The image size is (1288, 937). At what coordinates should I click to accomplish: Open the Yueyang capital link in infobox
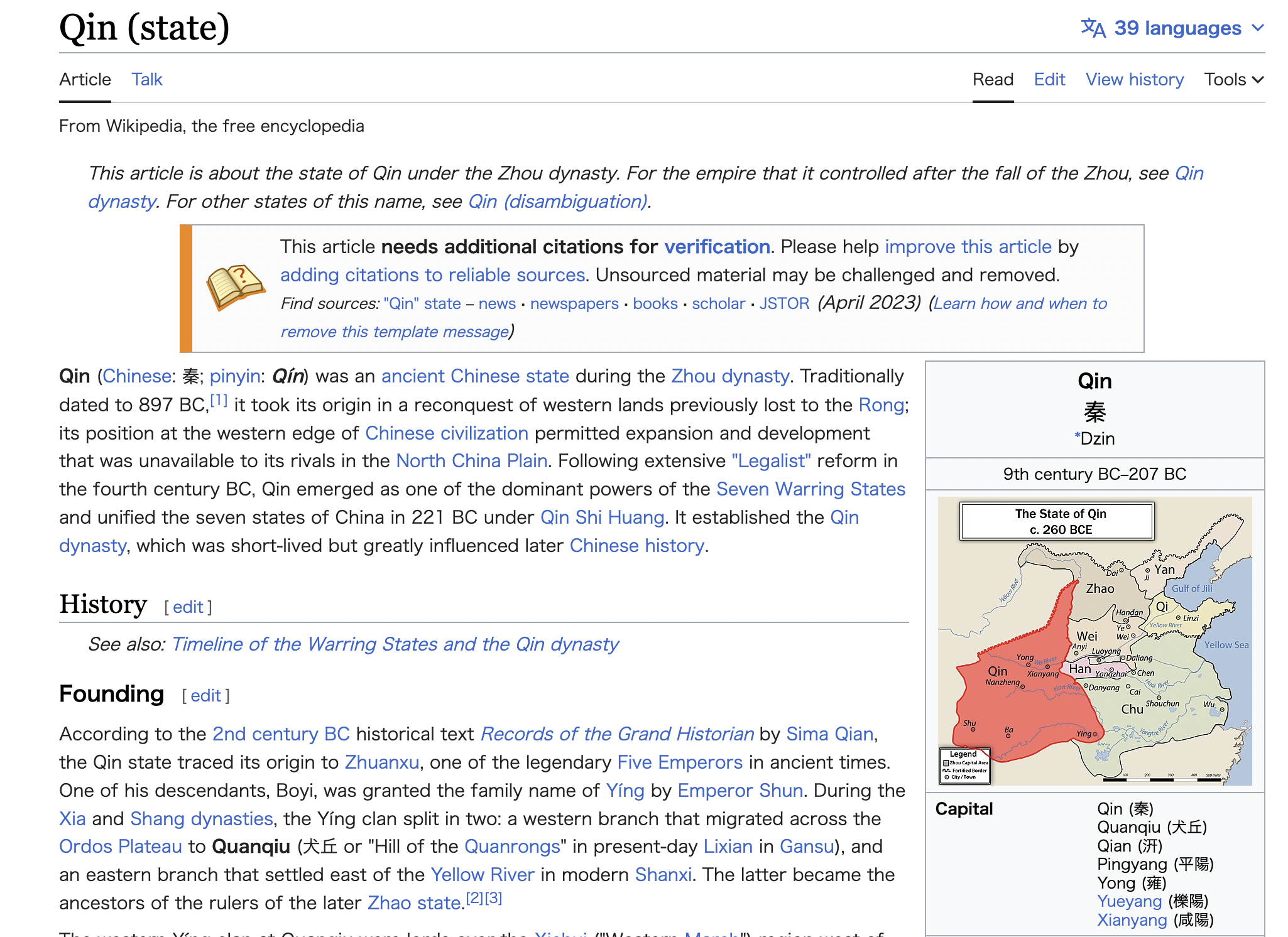click(x=1129, y=901)
